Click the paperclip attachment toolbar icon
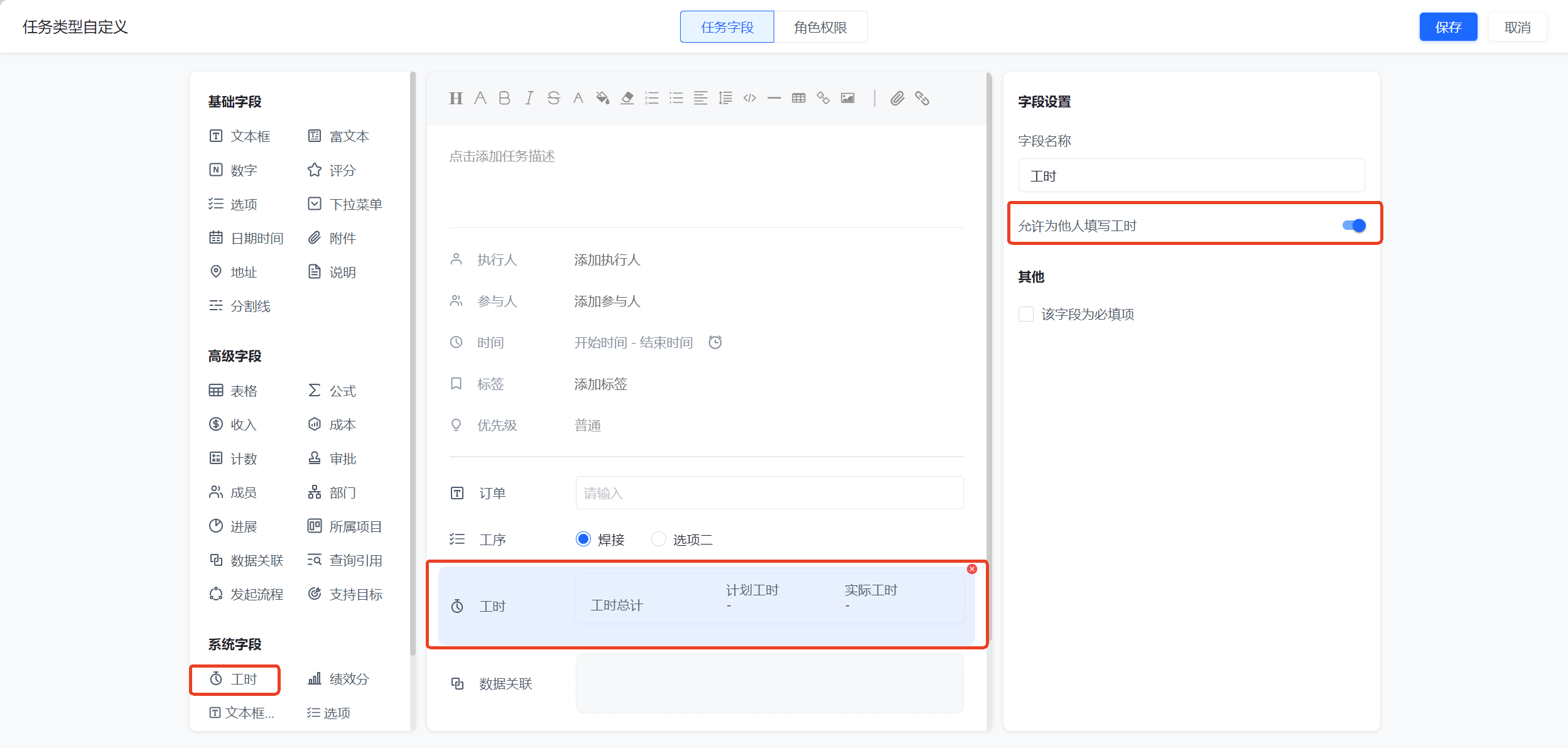1568x748 pixels. tap(897, 98)
